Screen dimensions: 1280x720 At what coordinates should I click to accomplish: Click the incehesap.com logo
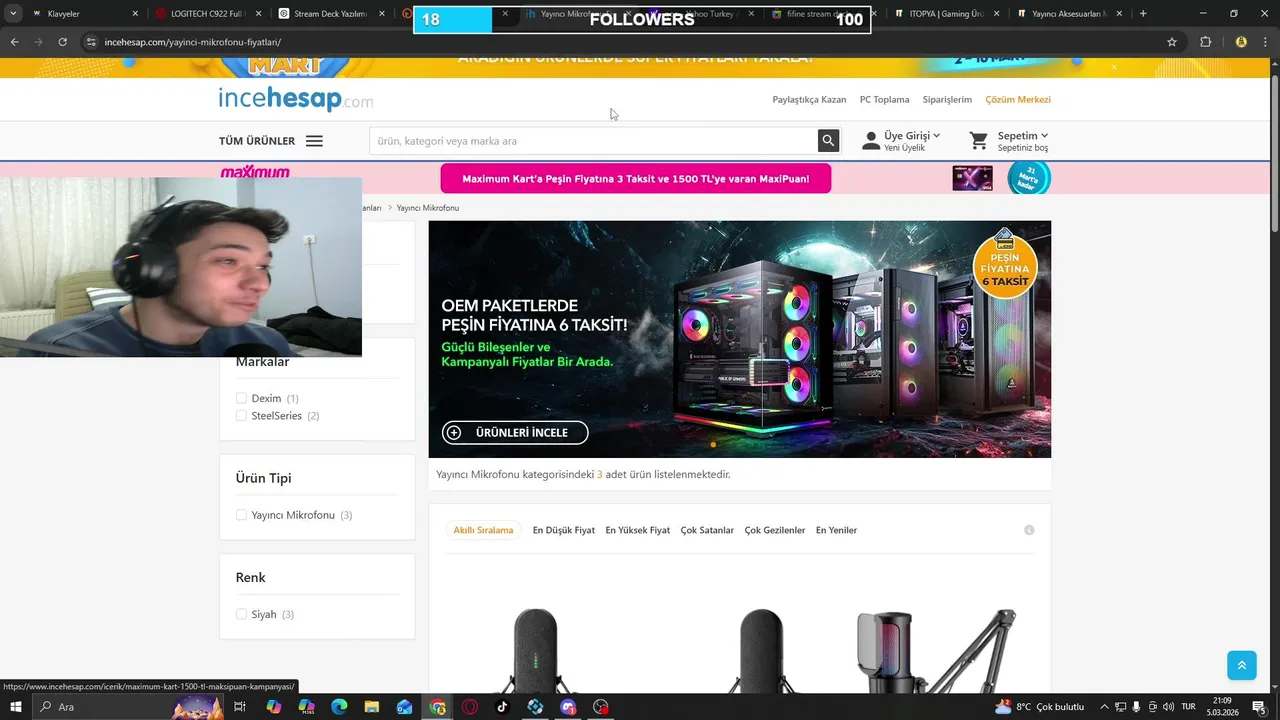296,99
